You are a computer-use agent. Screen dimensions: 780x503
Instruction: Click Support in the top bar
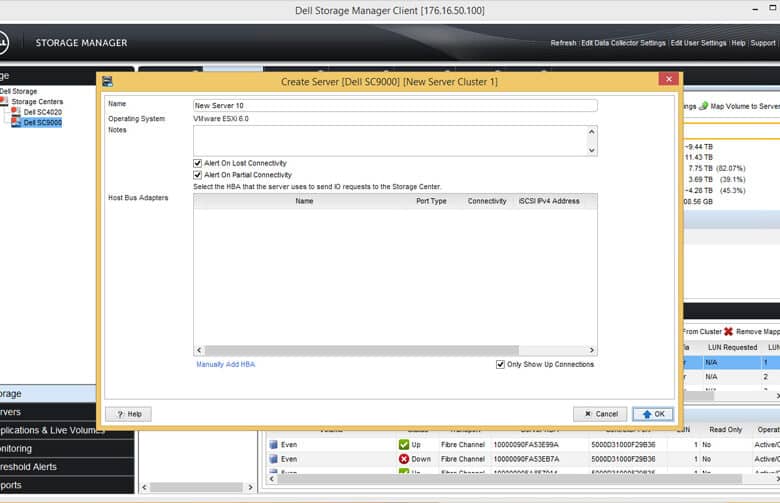click(x=763, y=43)
